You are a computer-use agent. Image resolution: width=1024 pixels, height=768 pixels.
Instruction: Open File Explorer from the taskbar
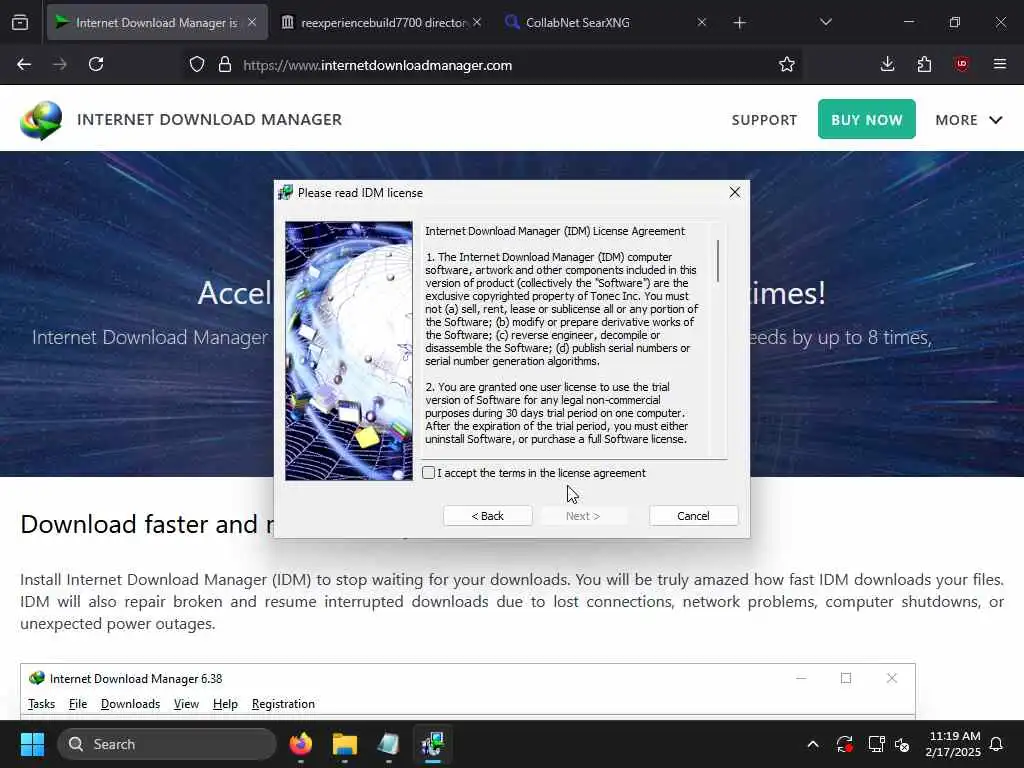coord(345,744)
